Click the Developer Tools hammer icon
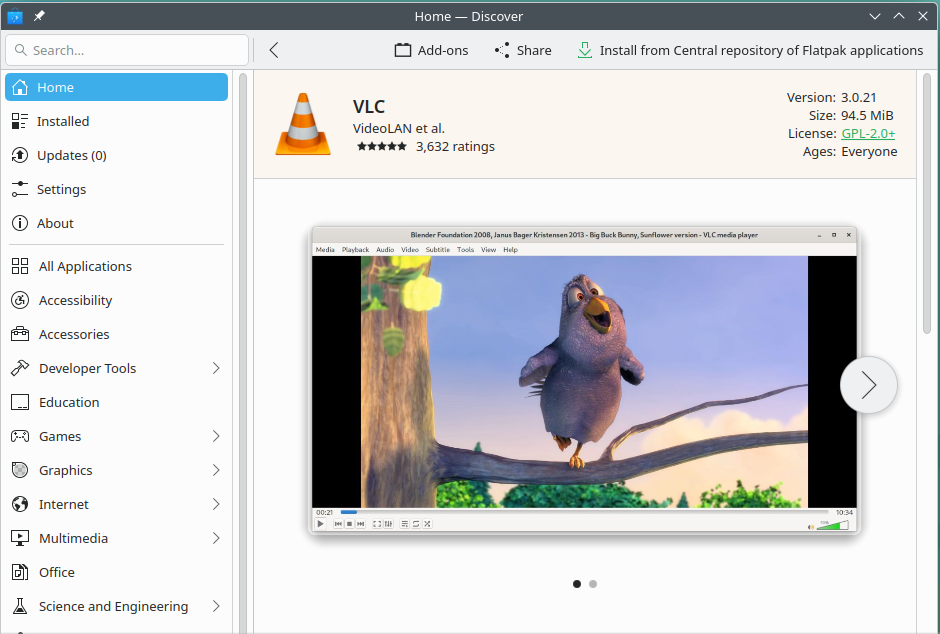 pyautogui.click(x=20, y=368)
